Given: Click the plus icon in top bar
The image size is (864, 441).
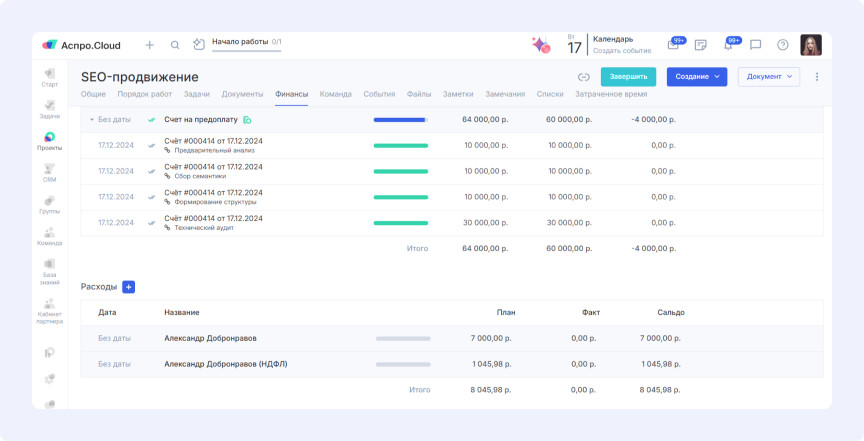Looking at the screenshot, I should click(x=150, y=45).
